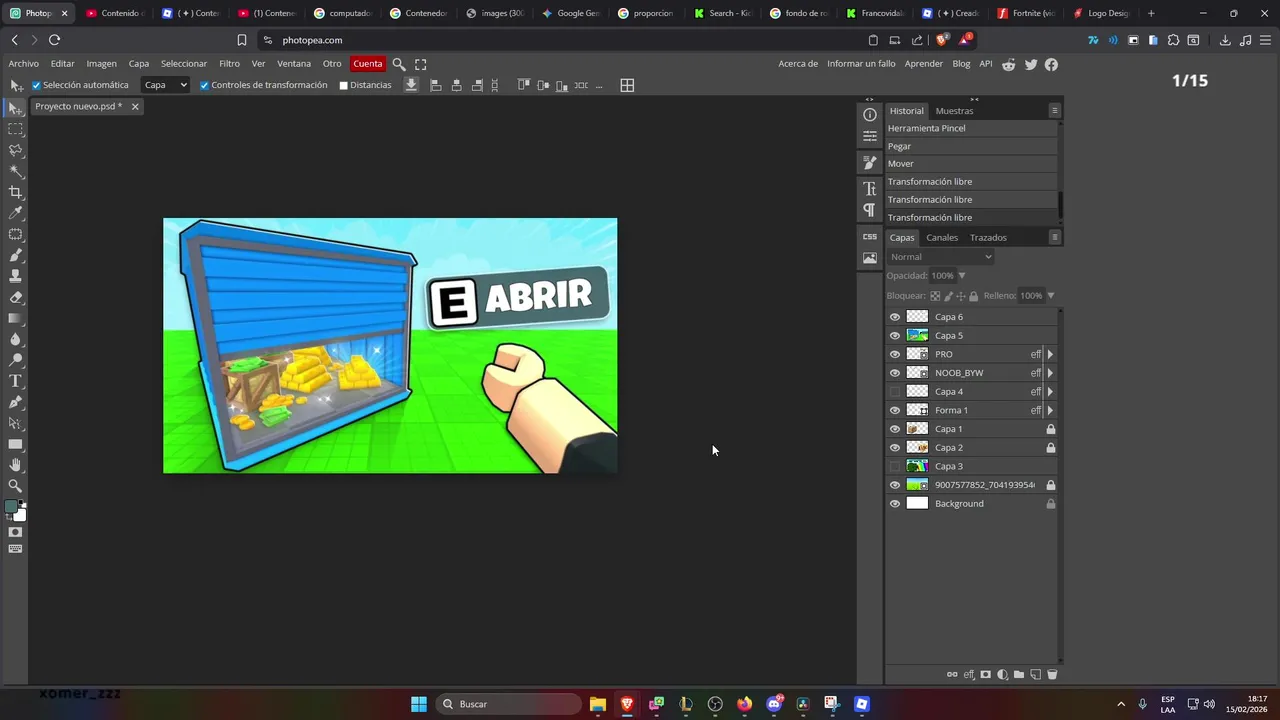Open the Ventana menu

294,64
